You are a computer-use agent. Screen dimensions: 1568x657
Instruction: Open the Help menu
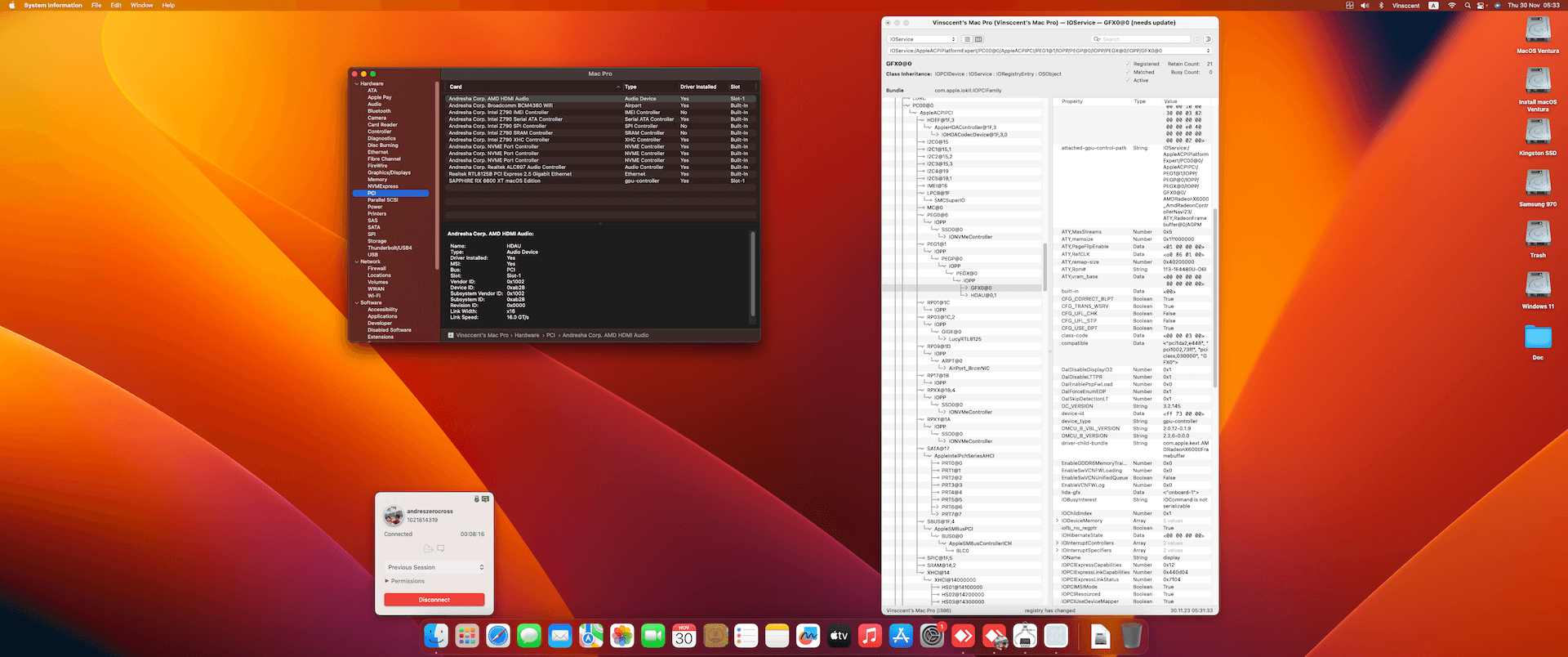(x=168, y=5)
